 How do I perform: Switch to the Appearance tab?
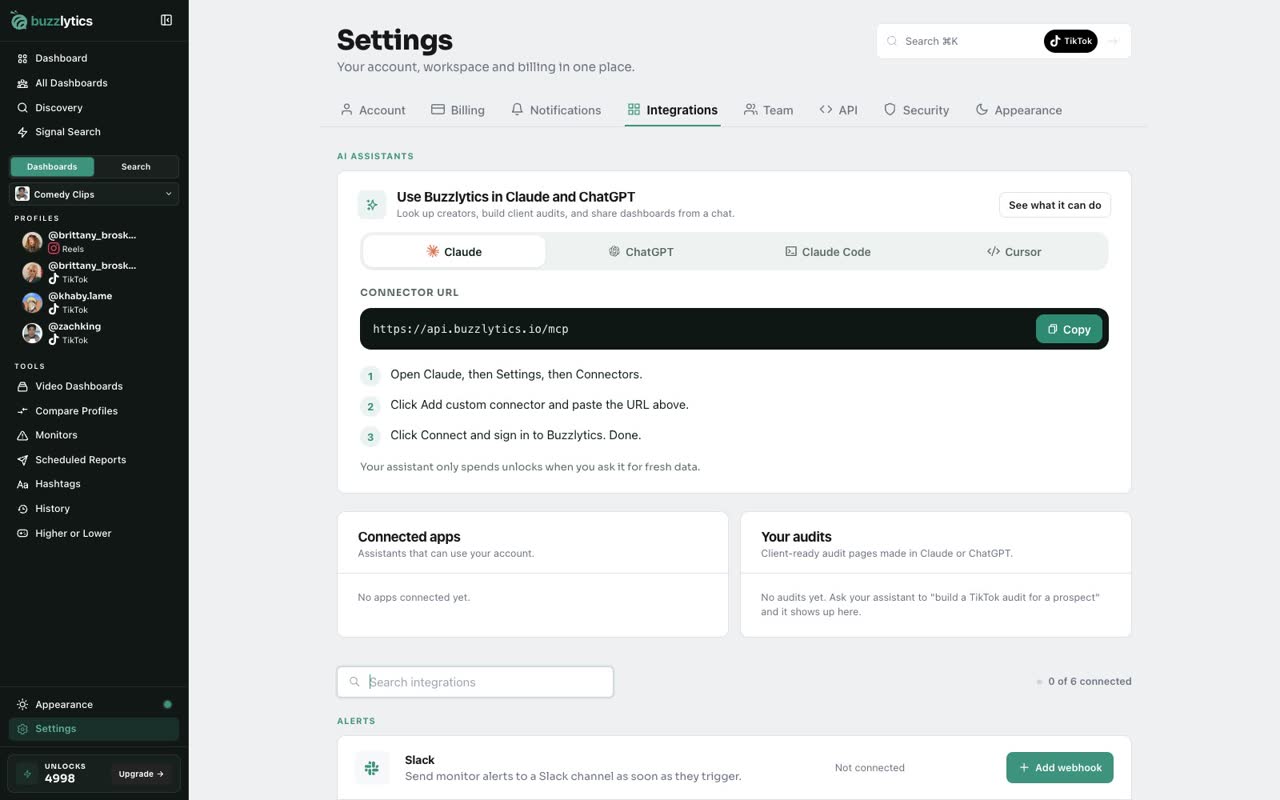1018,110
